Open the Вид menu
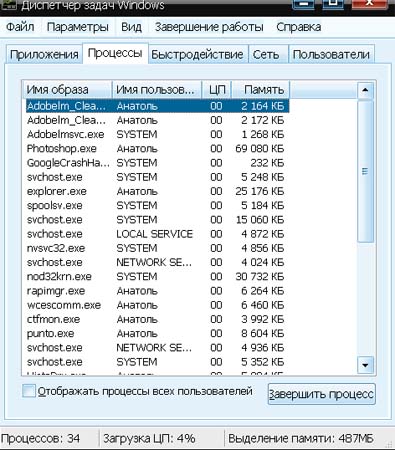The image size is (395, 450). click(x=131, y=27)
